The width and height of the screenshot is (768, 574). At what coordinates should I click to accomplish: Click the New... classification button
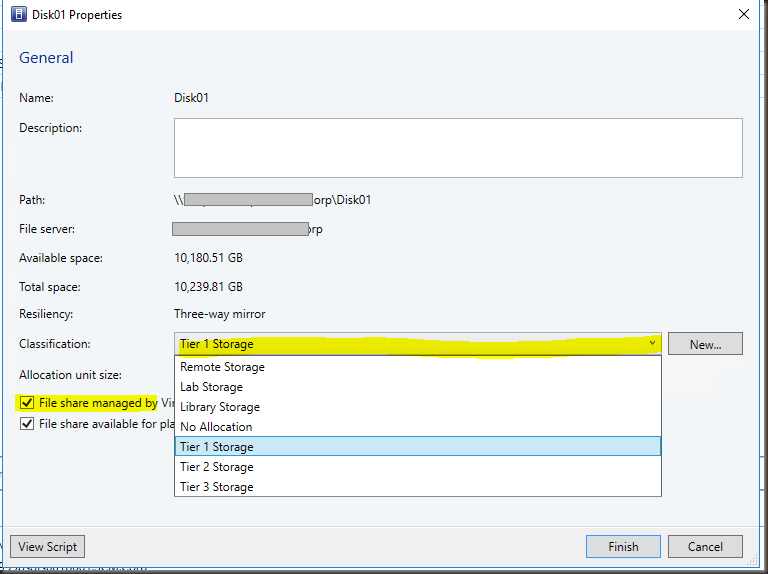pyautogui.click(x=705, y=344)
